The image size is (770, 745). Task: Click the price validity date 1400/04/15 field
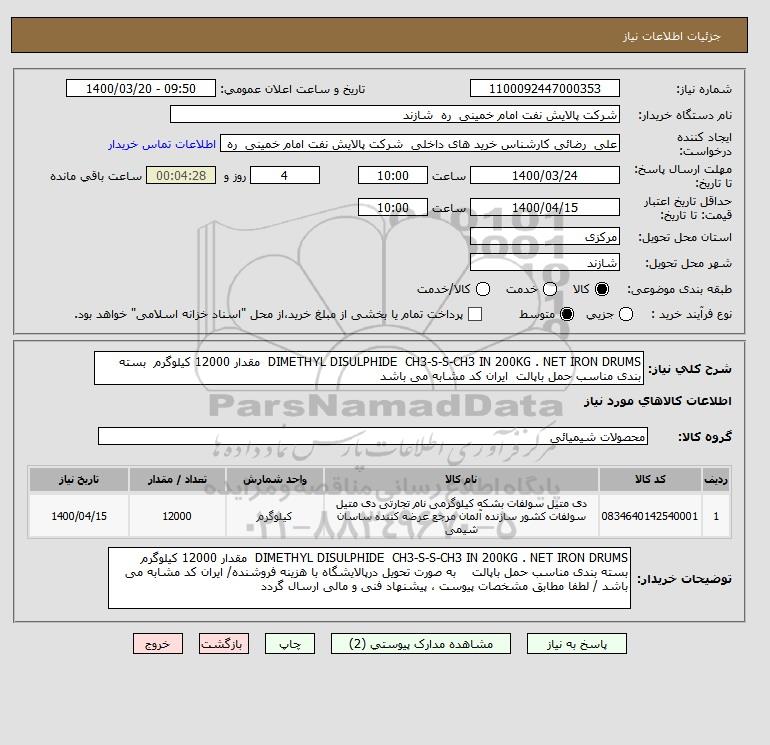(545, 207)
